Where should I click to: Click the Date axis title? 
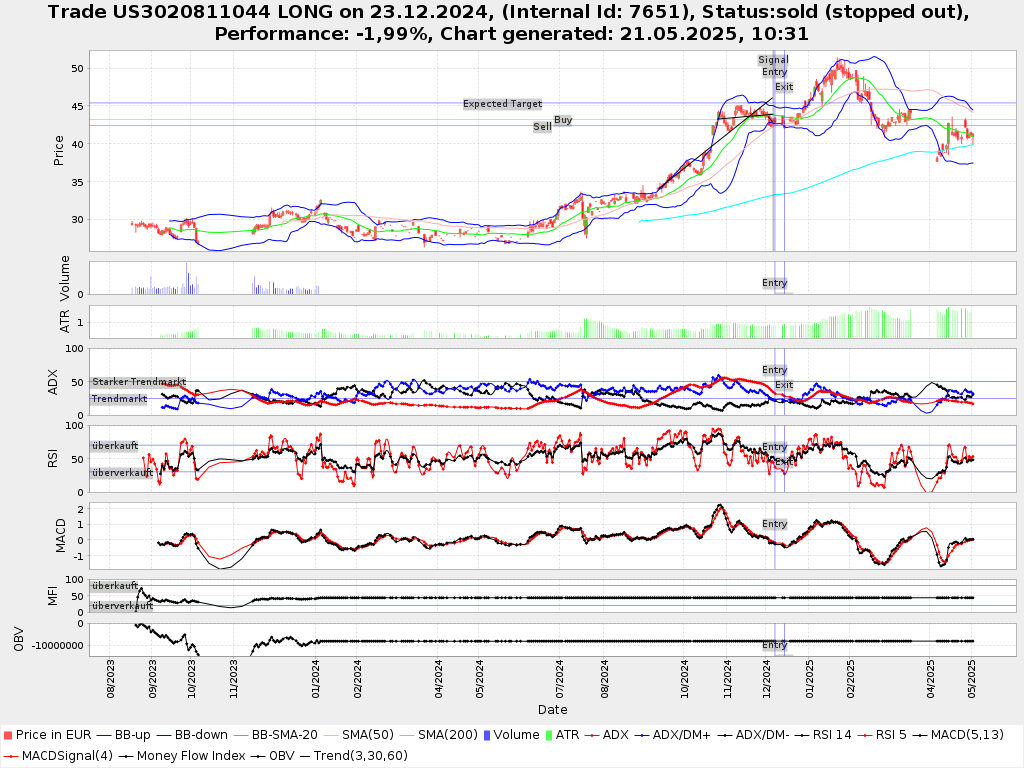tap(552, 710)
